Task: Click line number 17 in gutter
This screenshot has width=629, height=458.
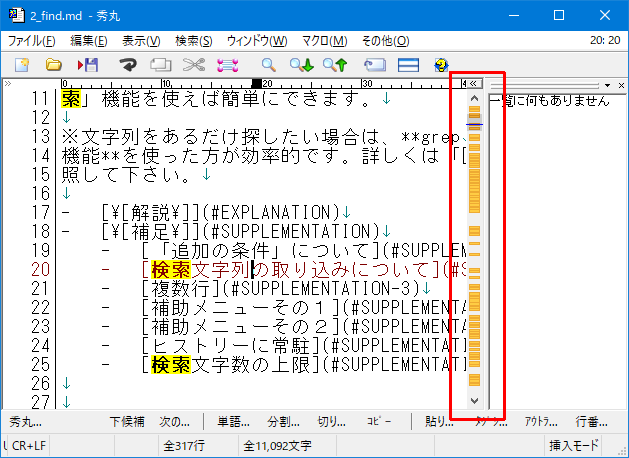Action: click(41, 212)
